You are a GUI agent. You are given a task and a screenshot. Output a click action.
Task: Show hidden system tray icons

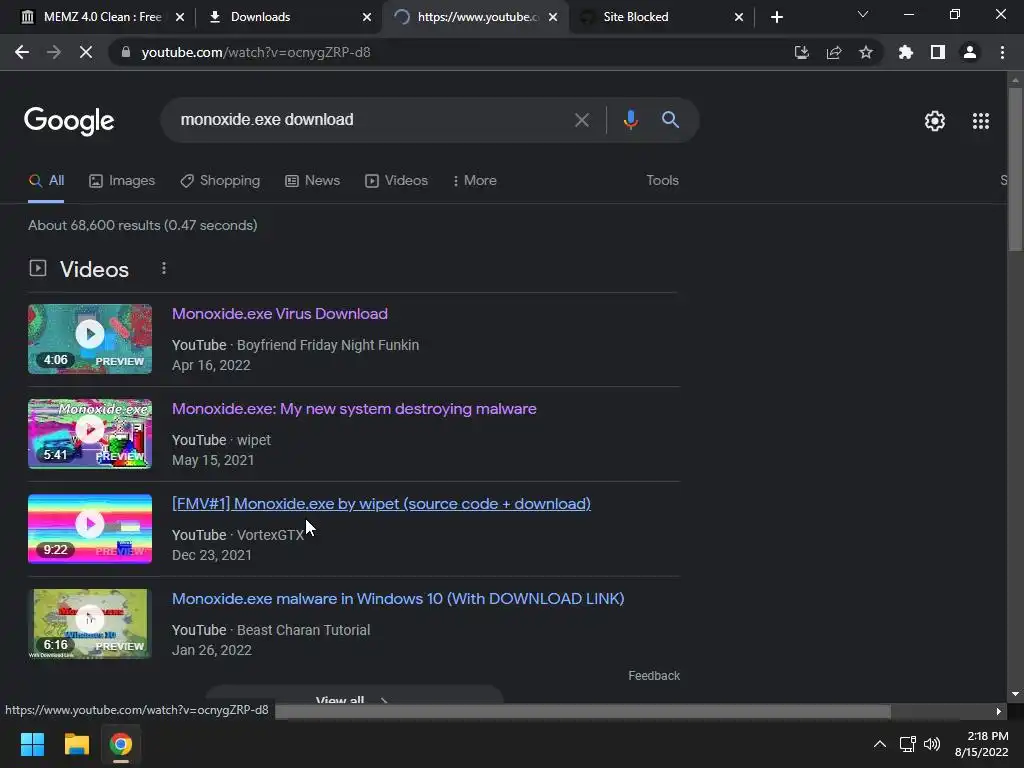pyautogui.click(x=880, y=744)
